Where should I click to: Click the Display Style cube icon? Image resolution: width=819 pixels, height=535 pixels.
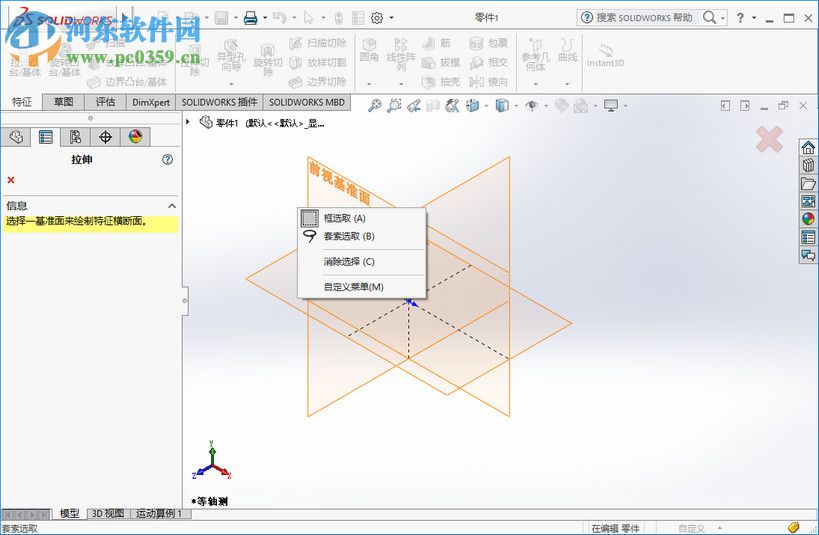[x=502, y=106]
